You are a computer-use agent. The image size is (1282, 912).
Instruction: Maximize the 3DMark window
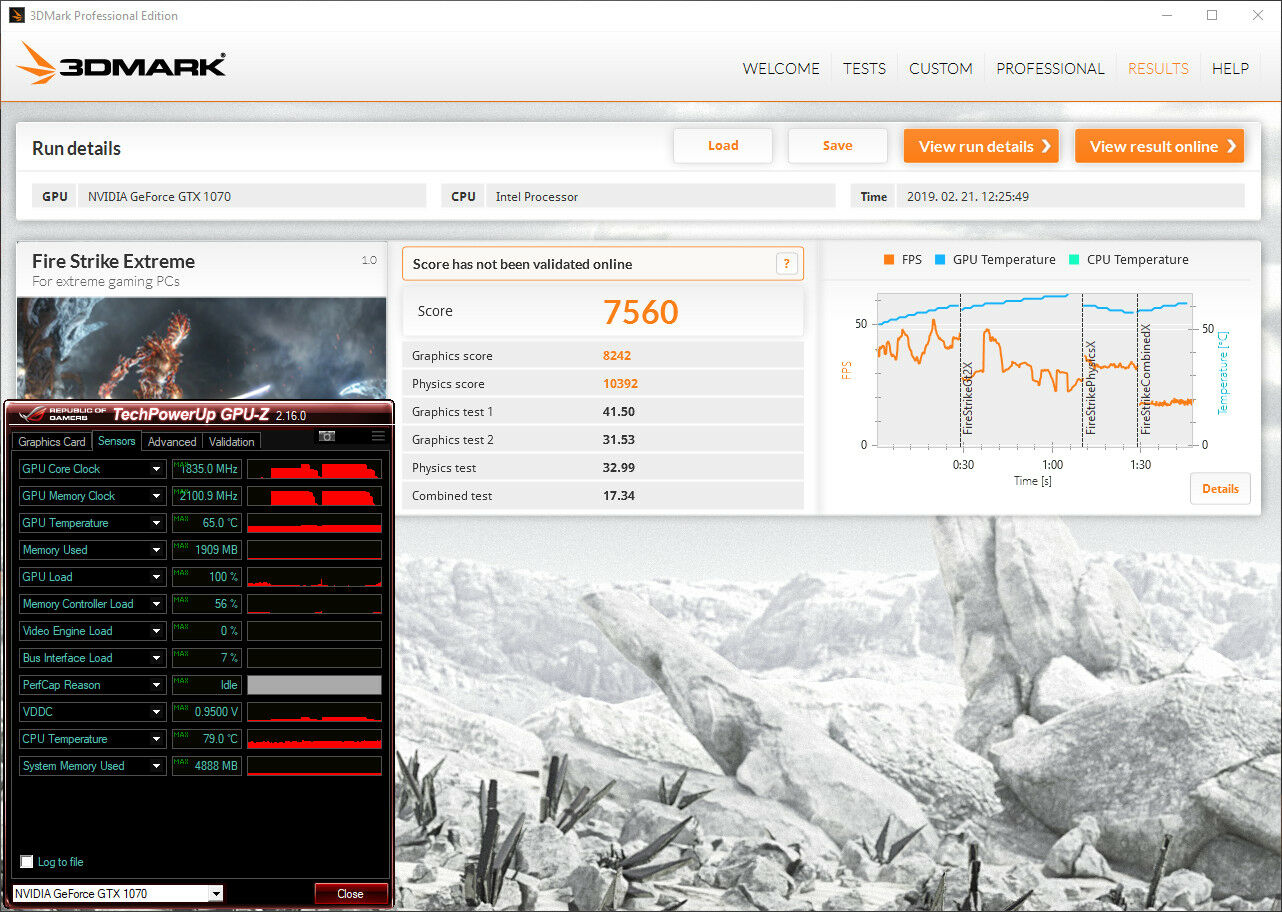click(1212, 15)
